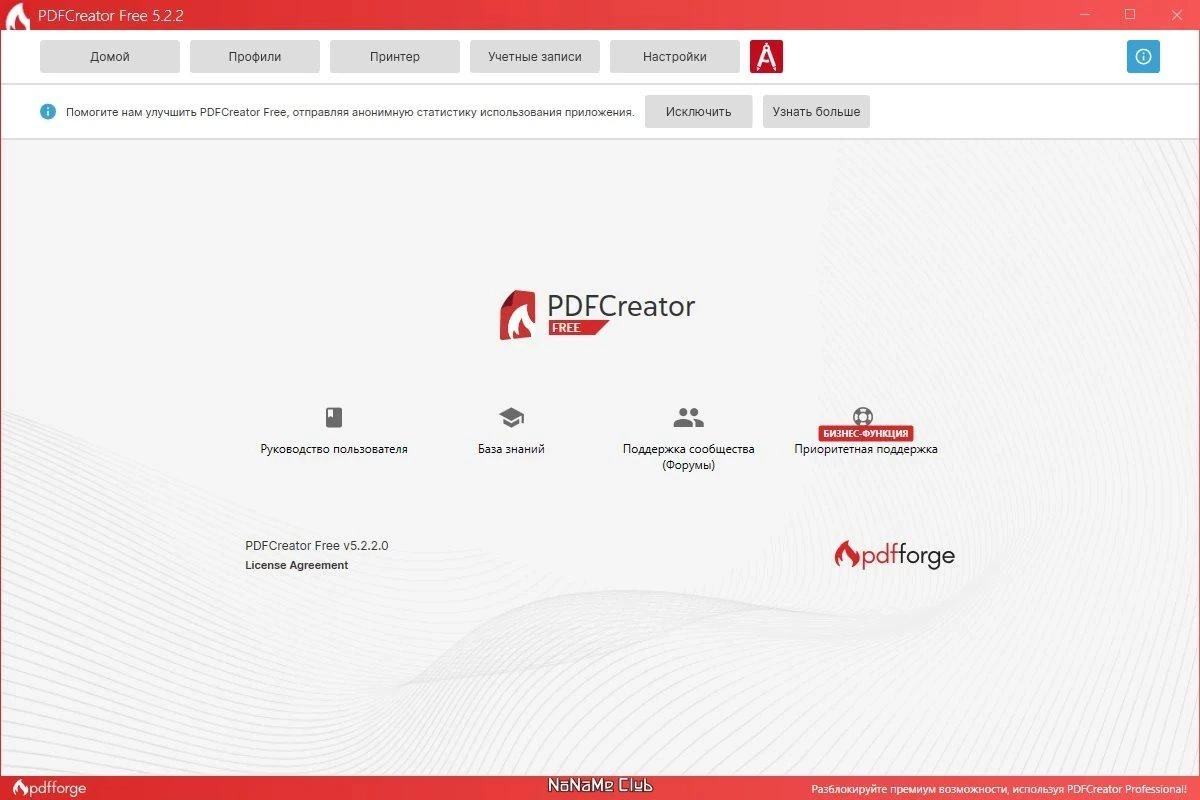This screenshot has height=800, width=1200.
Task: Click the PDFCreator Professional promo text in footer
Action: pos(998,788)
